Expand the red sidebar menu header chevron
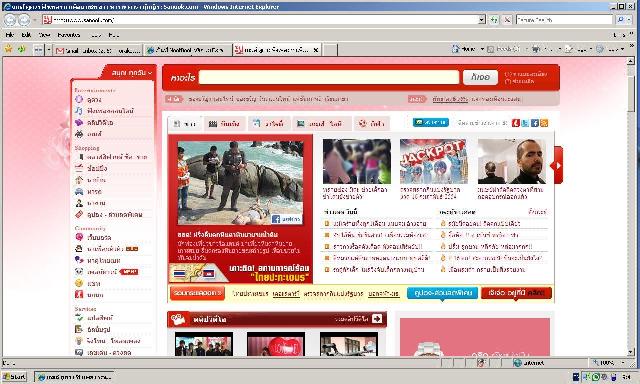This screenshot has height=384, width=640. tap(150, 73)
